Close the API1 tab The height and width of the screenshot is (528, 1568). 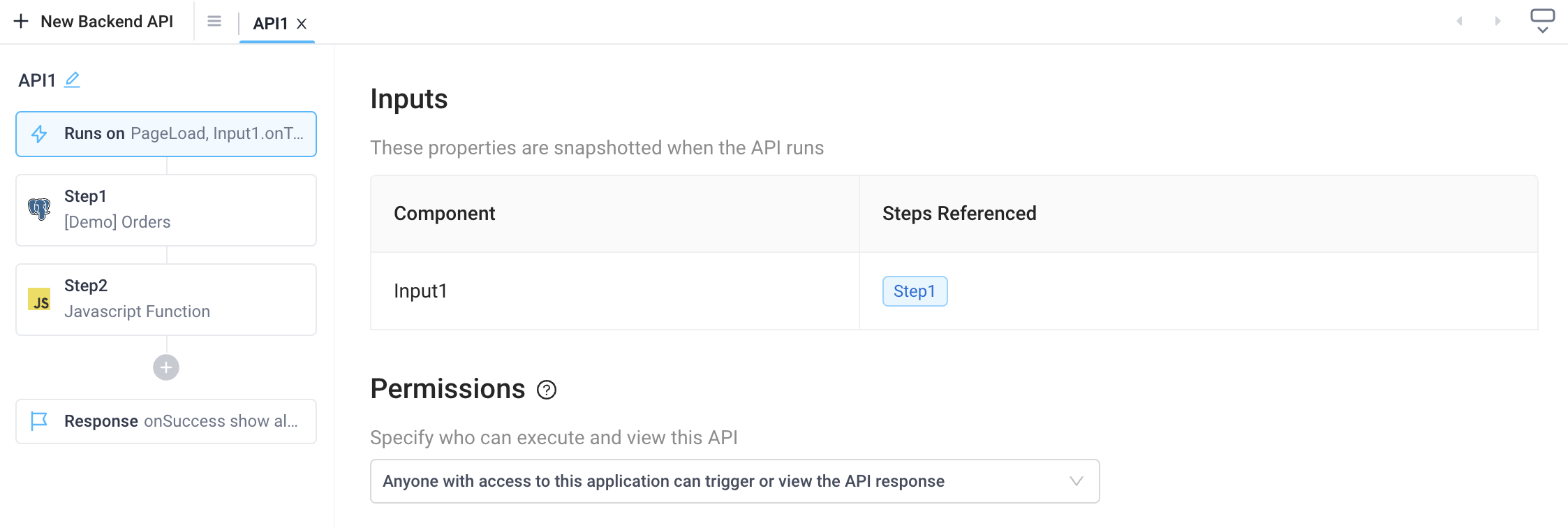point(302,24)
